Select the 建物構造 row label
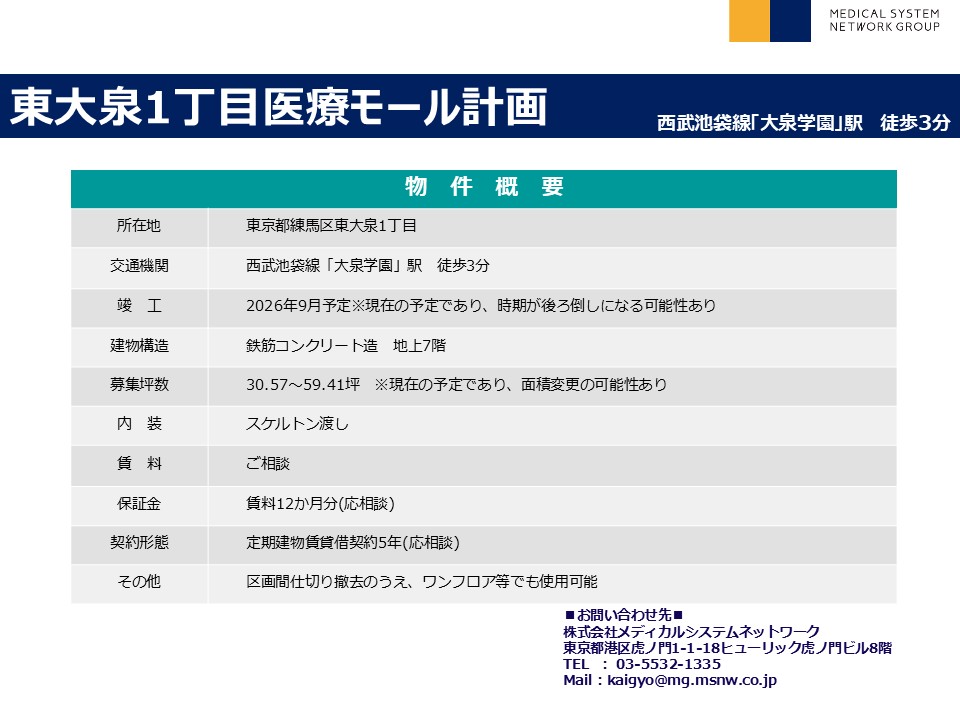 tap(139, 346)
